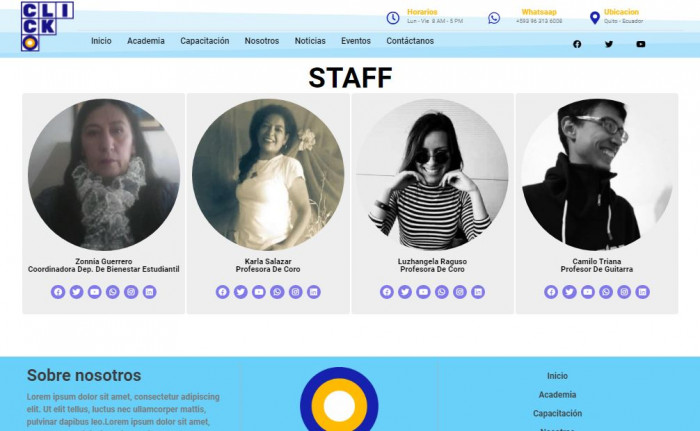Click the footer Academia link
The width and height of the screenshot is (700, 431).
point(557,394)
